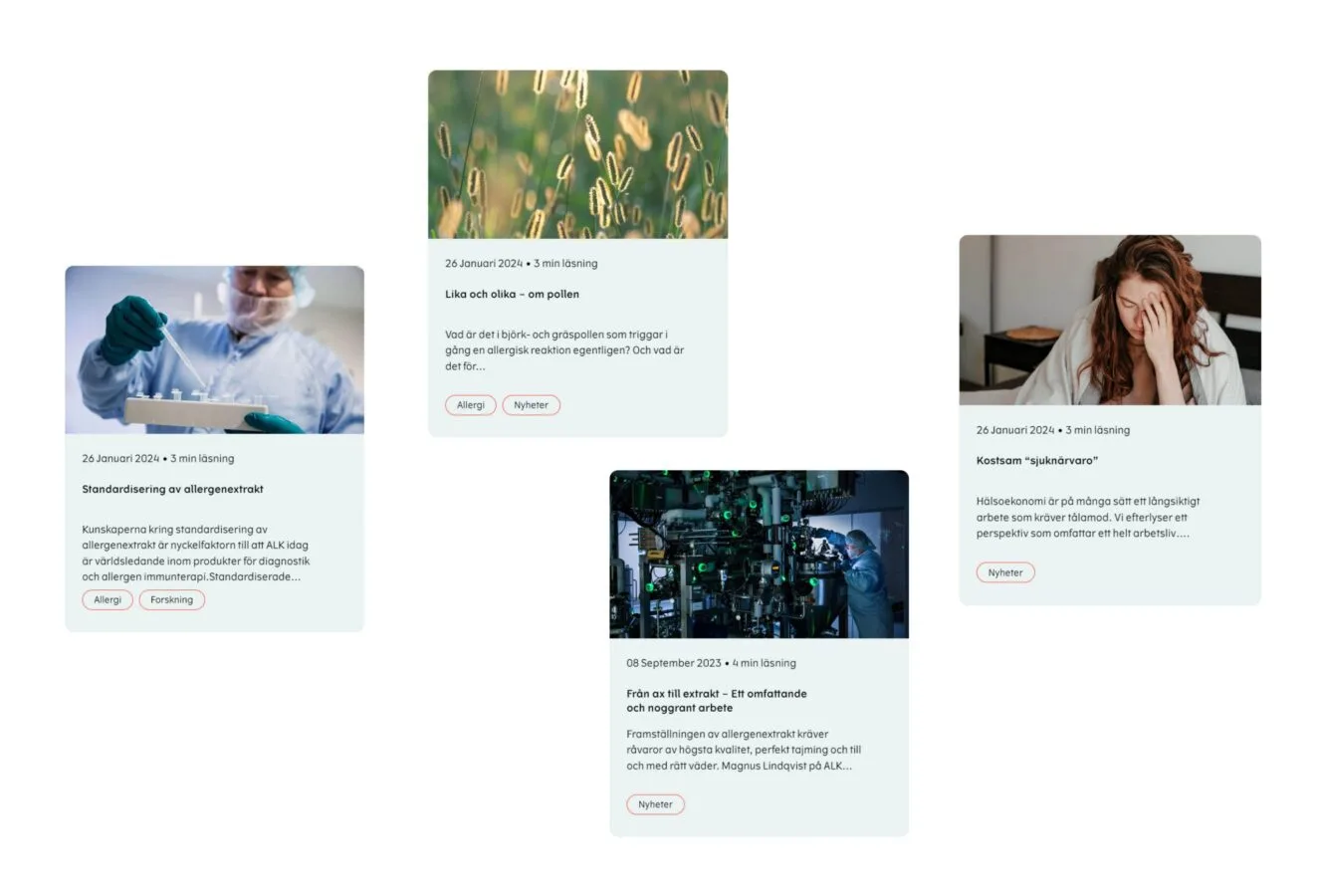Select Allergi tag on pollen card
Image resolution: width=1320 pixels, height=896 pixels.
[x=471, y=405]
